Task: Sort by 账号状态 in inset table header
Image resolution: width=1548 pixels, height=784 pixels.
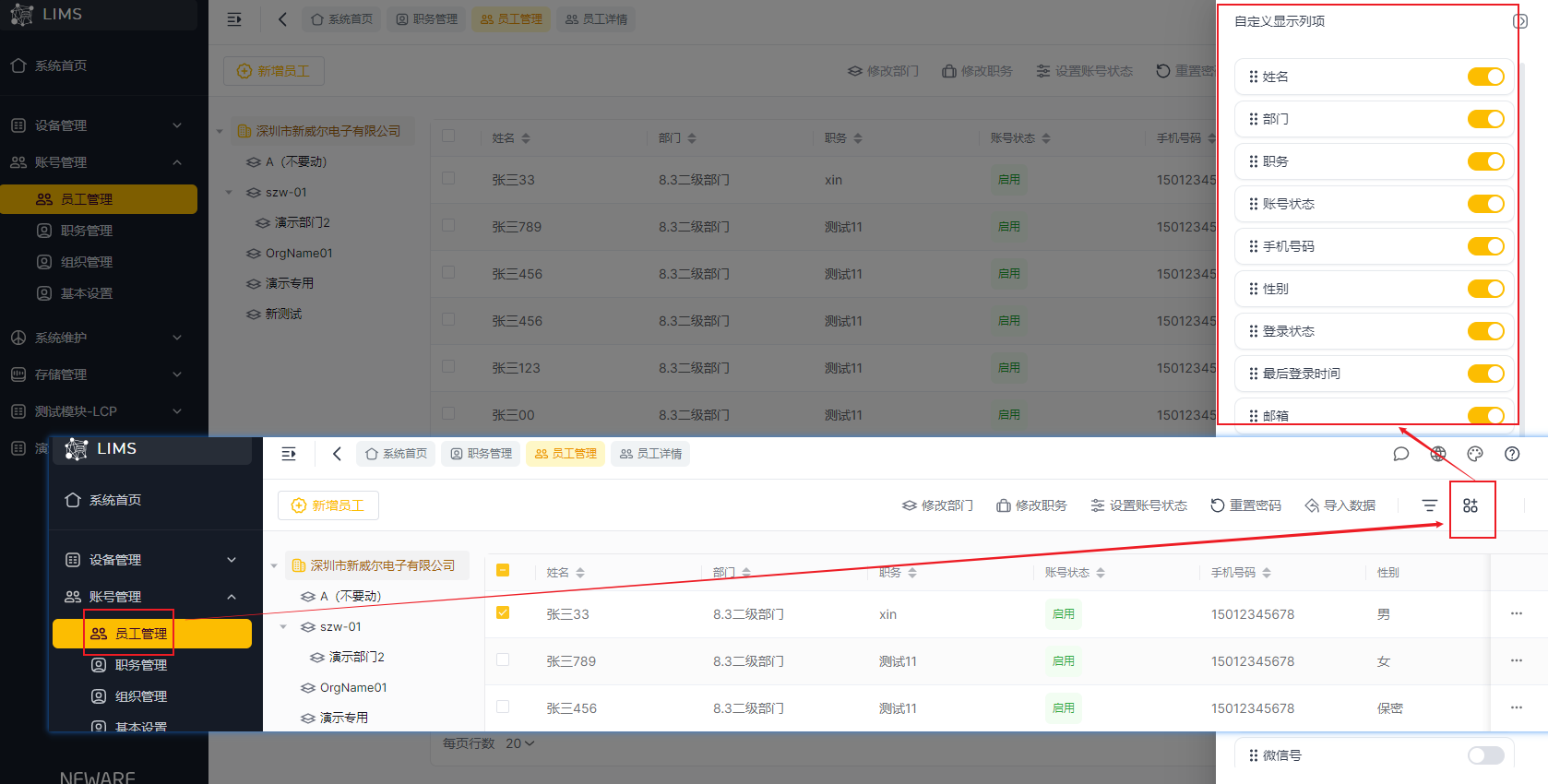Action: (1101, 573)
